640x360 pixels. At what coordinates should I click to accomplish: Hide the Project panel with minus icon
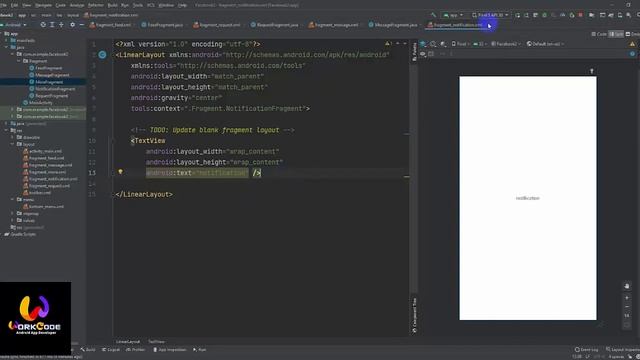pyautogui.click(x=81, y=25)
